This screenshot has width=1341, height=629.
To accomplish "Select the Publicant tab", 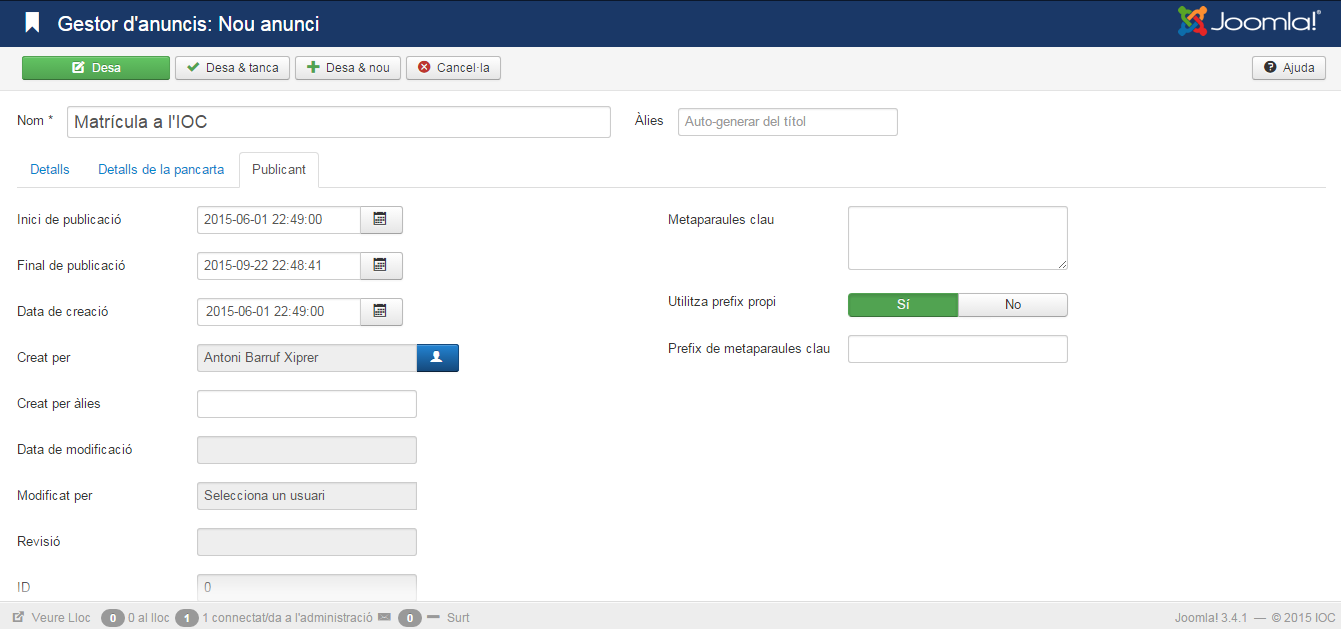I will point(279,170).
